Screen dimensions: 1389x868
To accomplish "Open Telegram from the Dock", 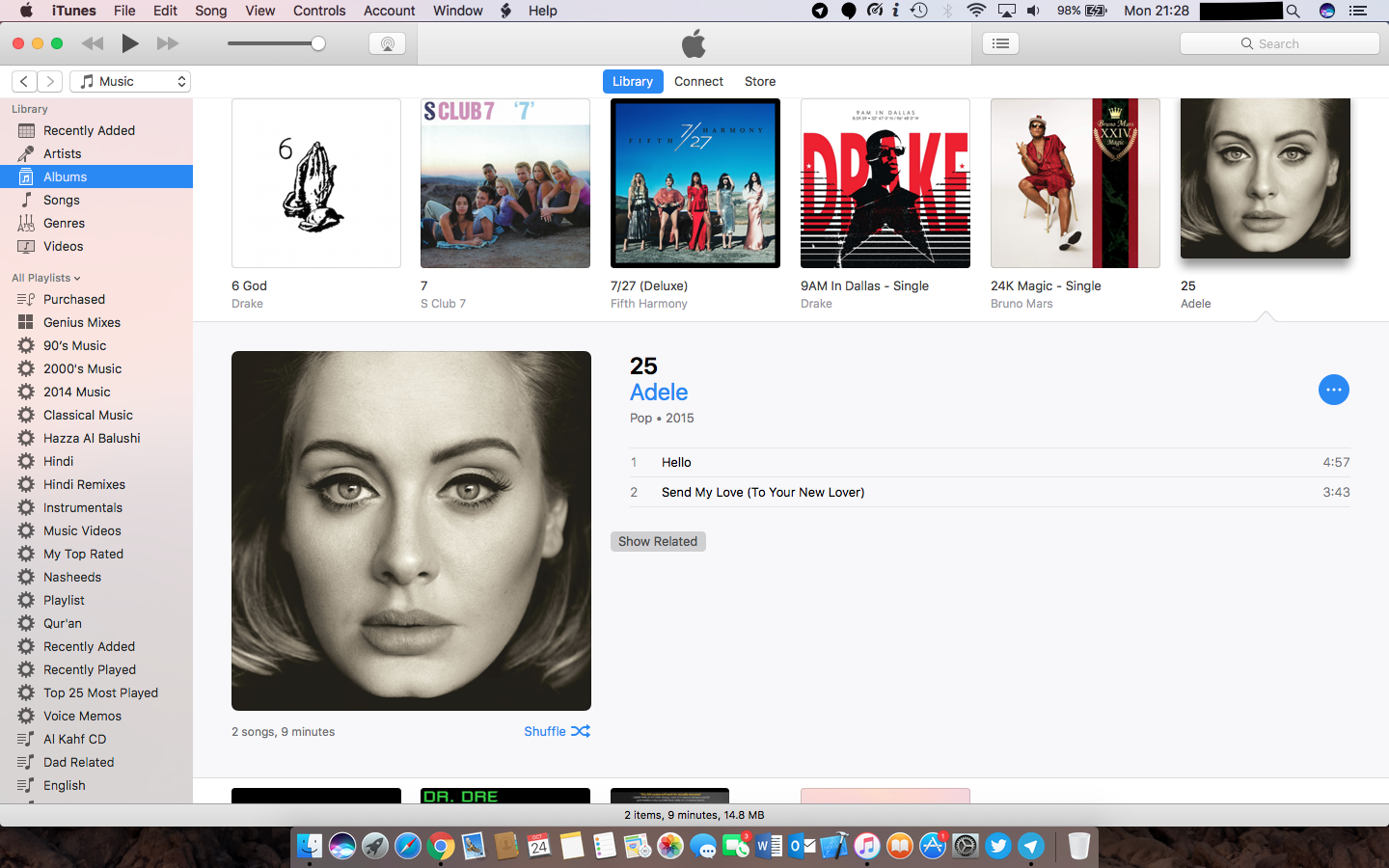I will click(1031, 846).
